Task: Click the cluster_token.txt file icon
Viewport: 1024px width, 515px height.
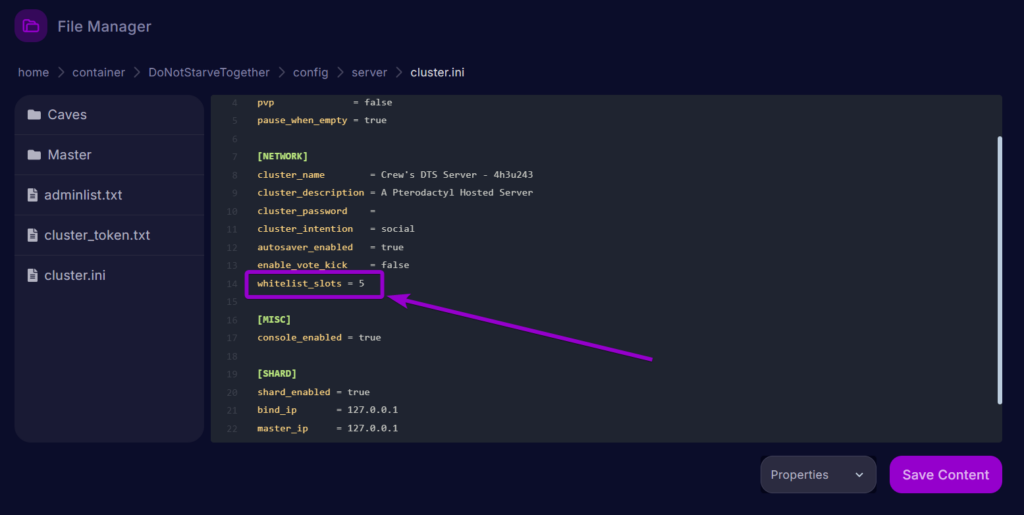Action: tap(33, 235)
